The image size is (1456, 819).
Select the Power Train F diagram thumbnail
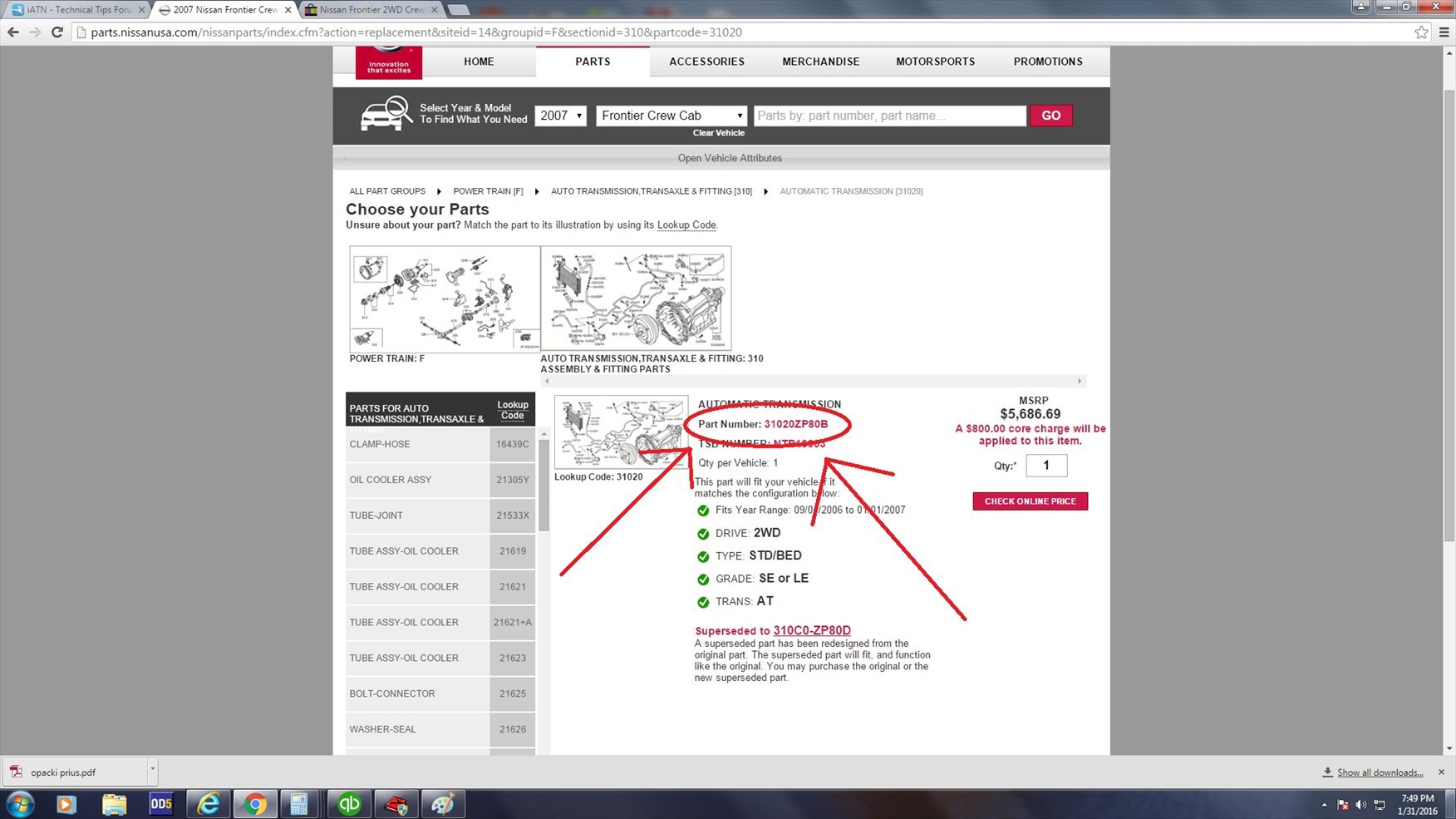pyautogui.click(x=445, y=298)
